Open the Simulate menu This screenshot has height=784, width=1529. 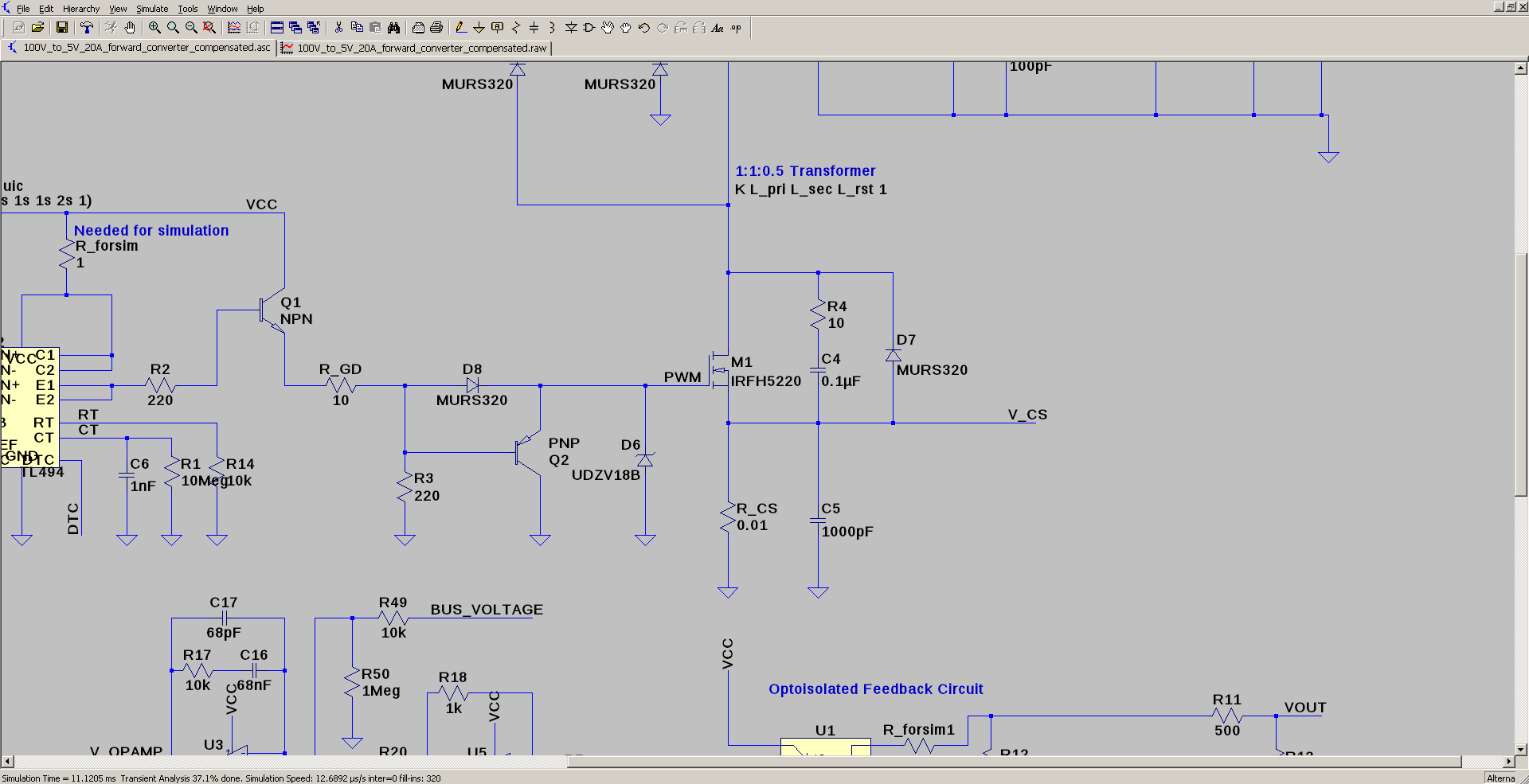coord(152,9)
